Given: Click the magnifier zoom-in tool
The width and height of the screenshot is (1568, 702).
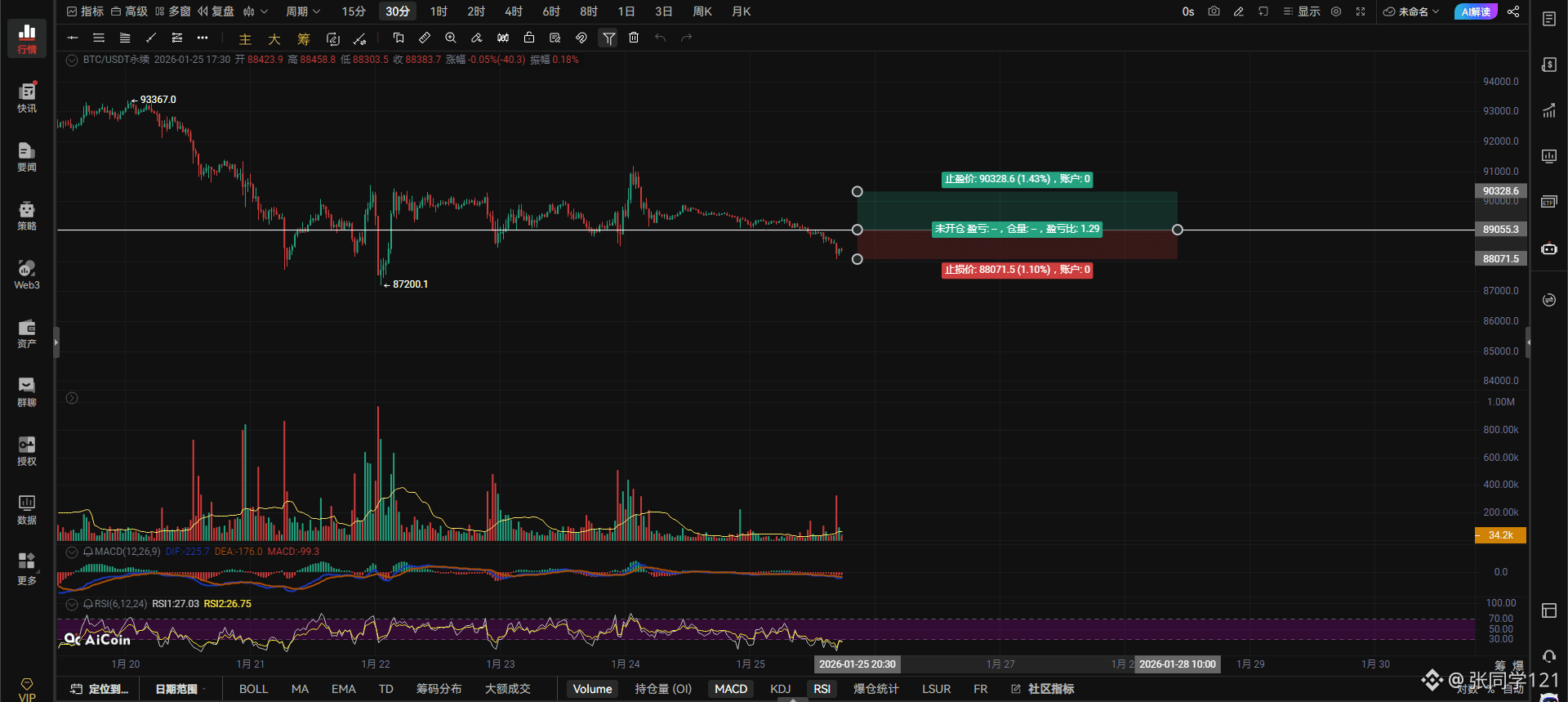Looking at the screenshot, I should 451,38.
